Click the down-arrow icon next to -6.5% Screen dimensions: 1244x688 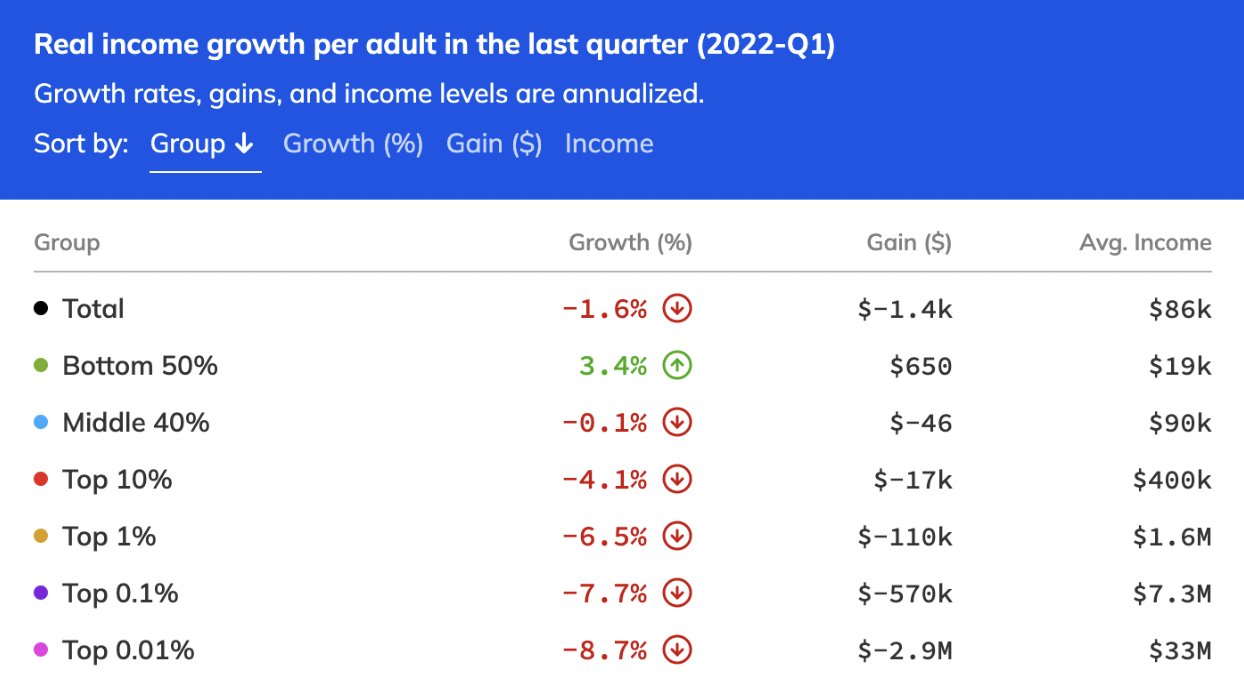[x=677, y=537]
